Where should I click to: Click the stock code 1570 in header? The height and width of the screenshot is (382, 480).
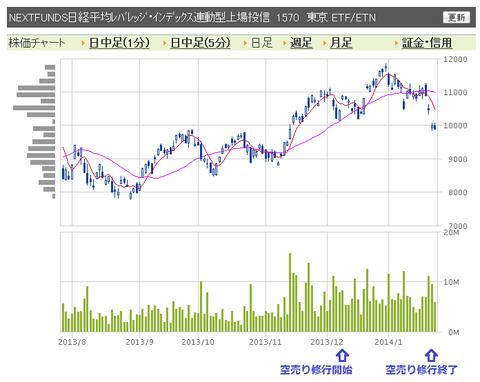(x=287, y=17)
